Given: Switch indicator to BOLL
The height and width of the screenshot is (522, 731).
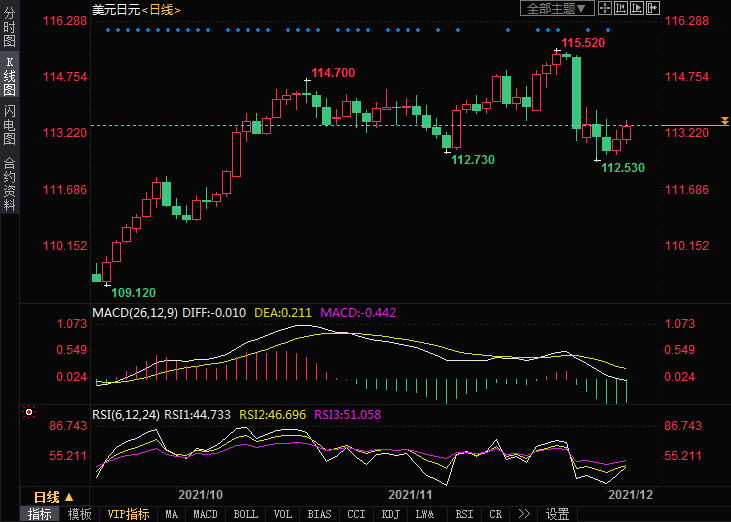Looking at the screenshot, I should [x=244, y=514].
